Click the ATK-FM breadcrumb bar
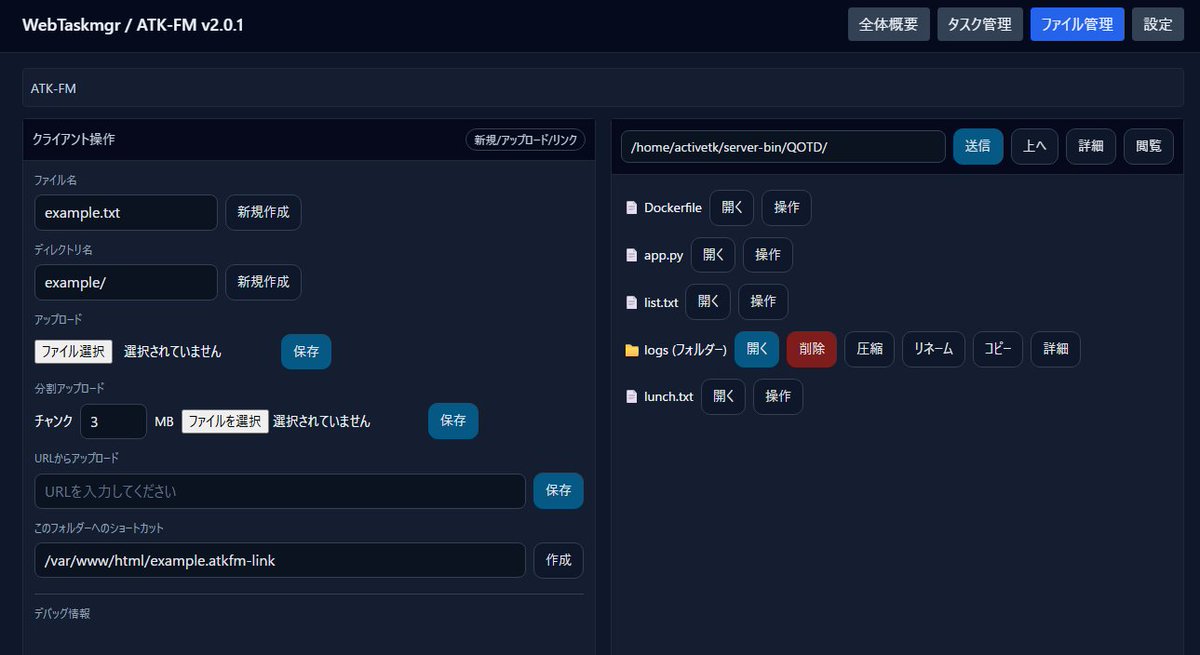Screen dimensions: 1200x655 coord(603,88)
